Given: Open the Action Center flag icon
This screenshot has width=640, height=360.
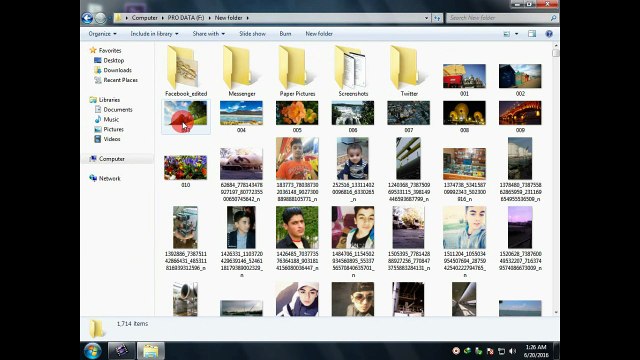Looking at the screenshot, I should 490,351.
